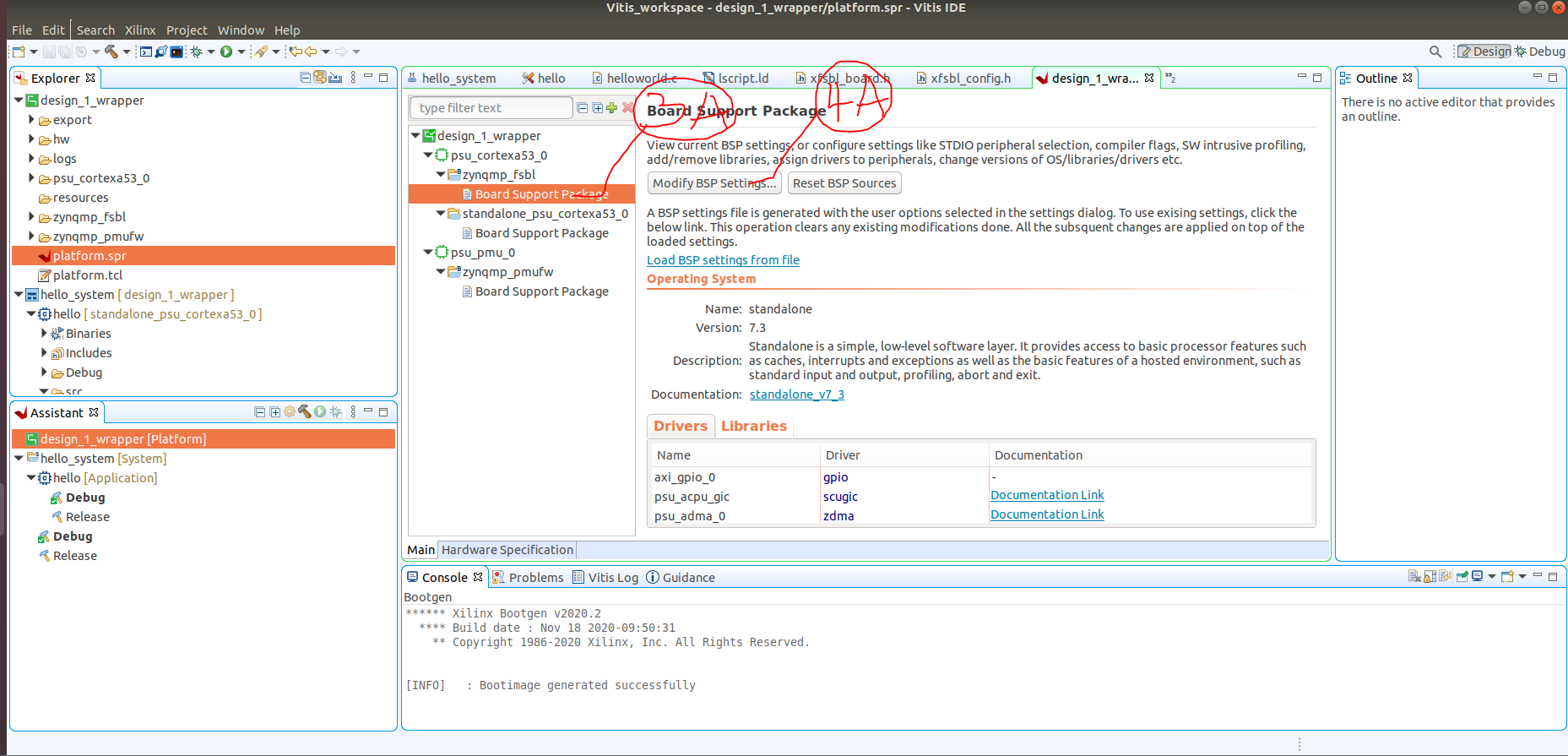Show hidden editor tabs list »2

pos(1170,78)
